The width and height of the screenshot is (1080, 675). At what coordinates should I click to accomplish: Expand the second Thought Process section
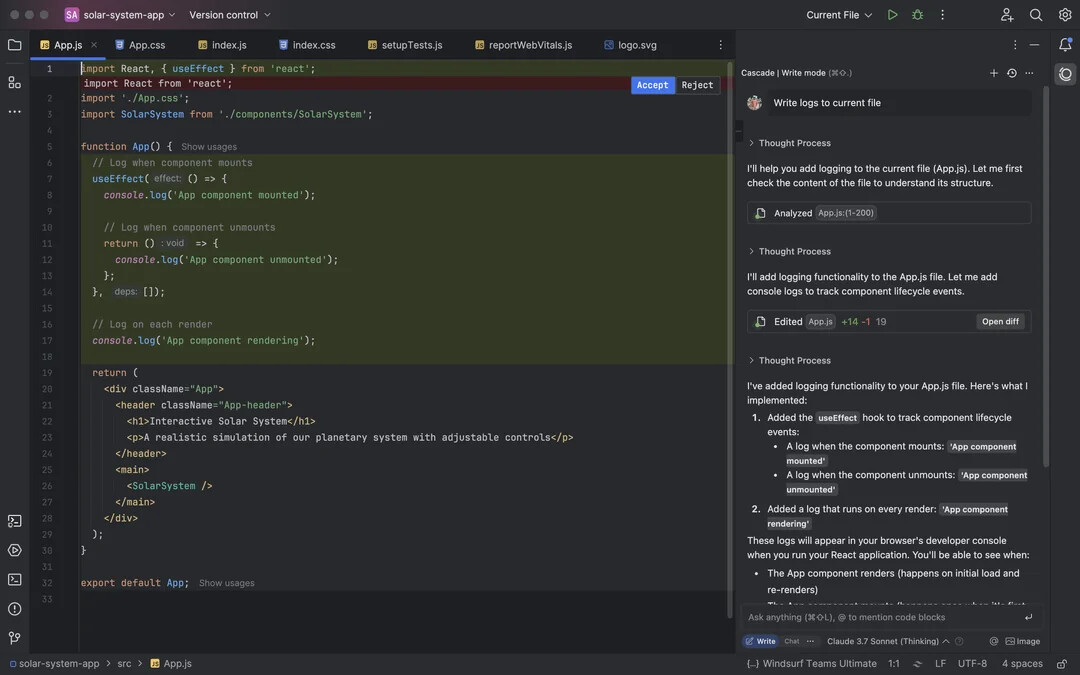point(789,251)
